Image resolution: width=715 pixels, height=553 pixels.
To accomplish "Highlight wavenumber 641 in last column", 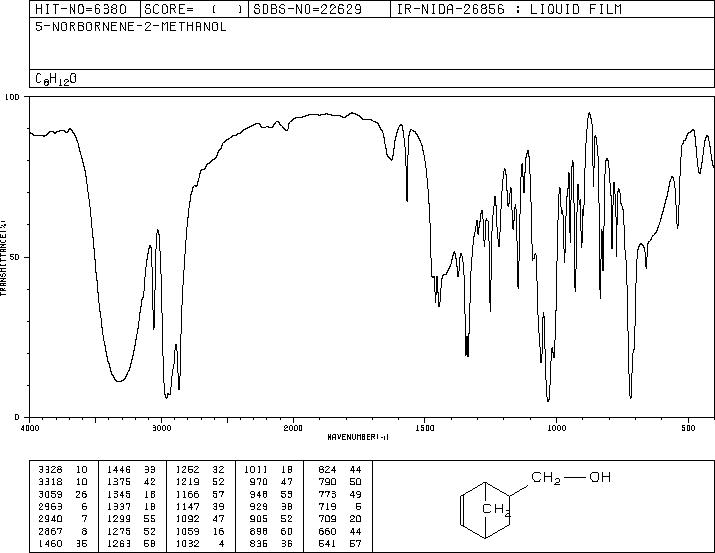I will (x=327, y=544).
